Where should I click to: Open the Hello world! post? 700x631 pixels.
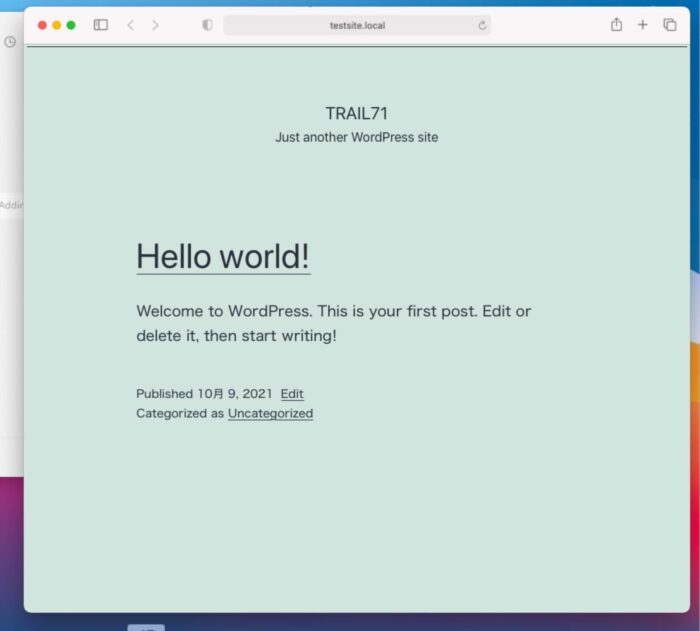(223, 257)
